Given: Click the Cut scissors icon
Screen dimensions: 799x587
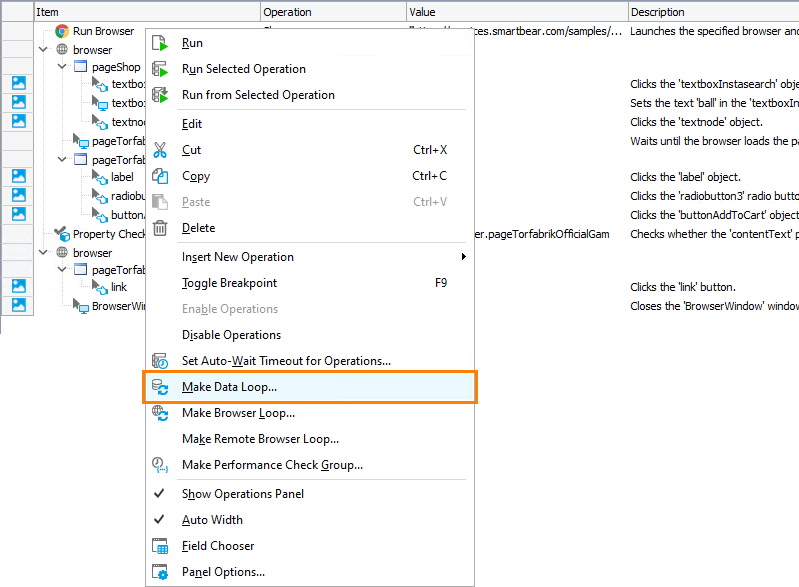Looking at the screenshot, I should click(160, 150).
